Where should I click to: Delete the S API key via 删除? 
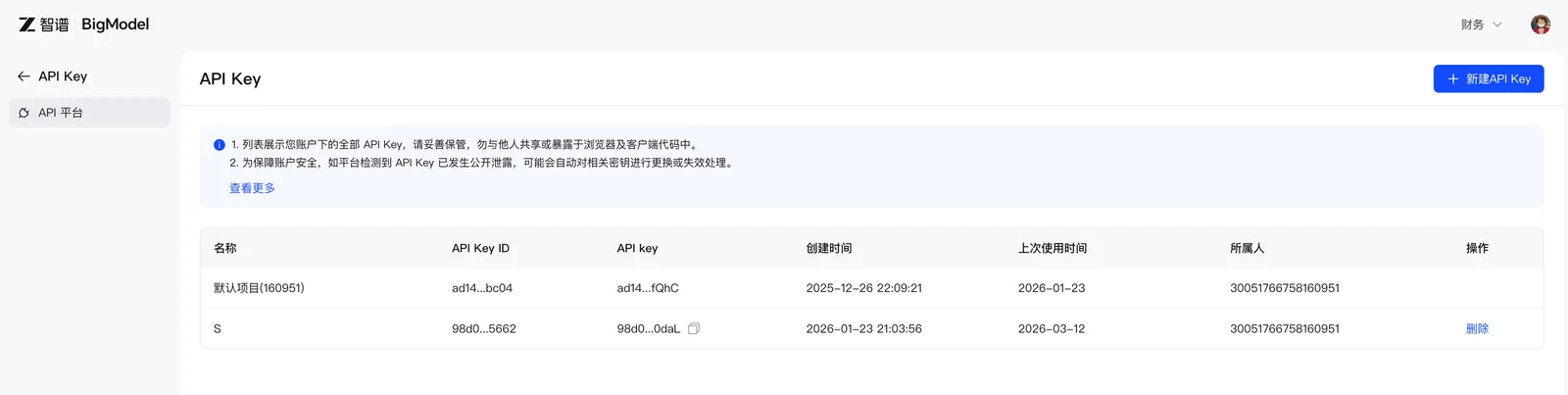pos(1477,329)
